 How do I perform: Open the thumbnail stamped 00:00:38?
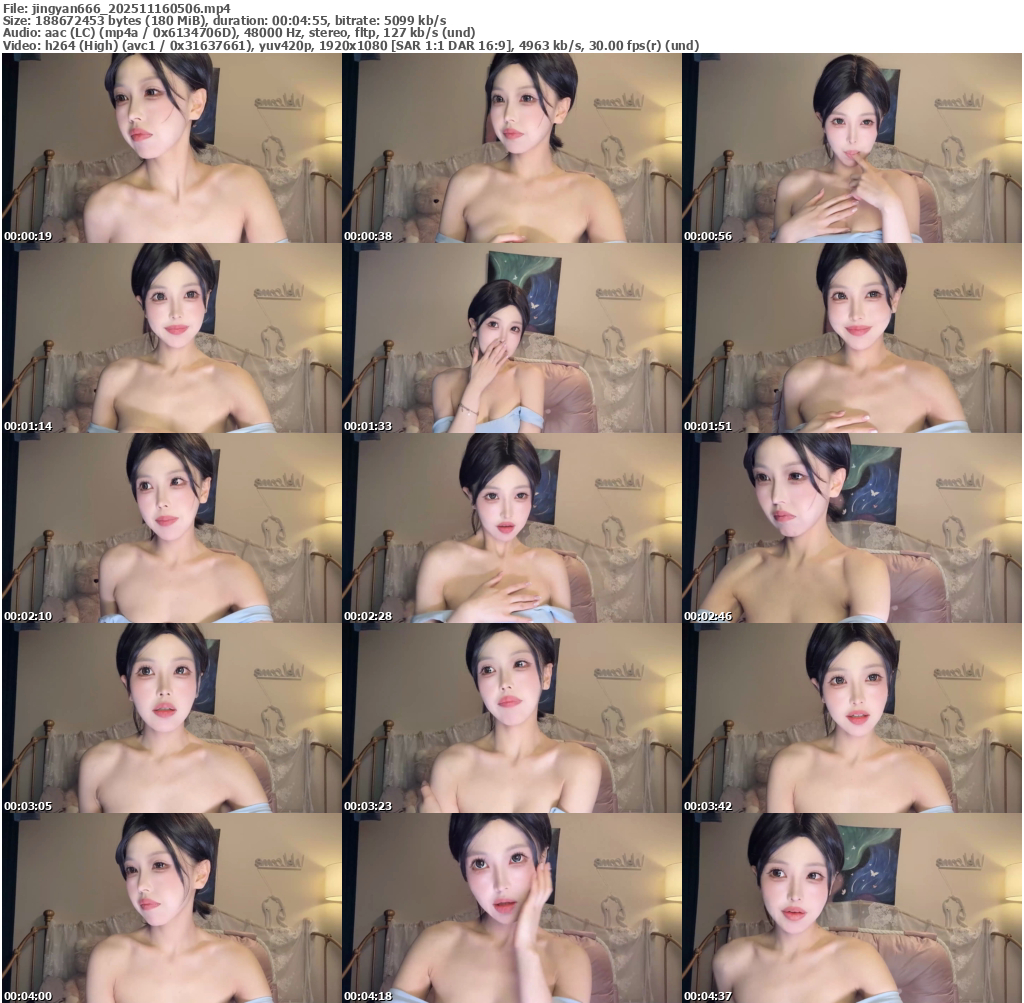[512, 148]
